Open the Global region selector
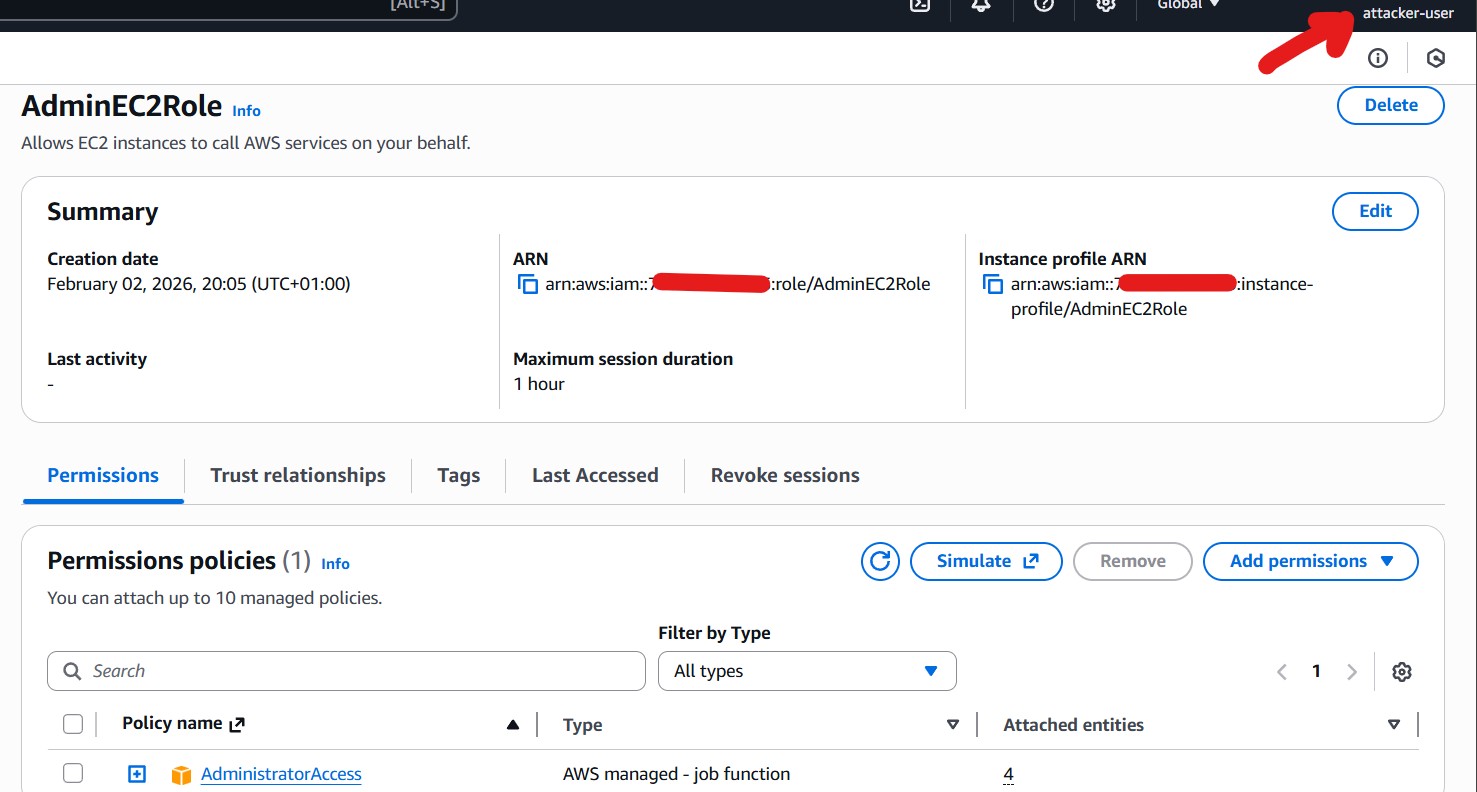The image size is (1477, 792). point(1188,5)
